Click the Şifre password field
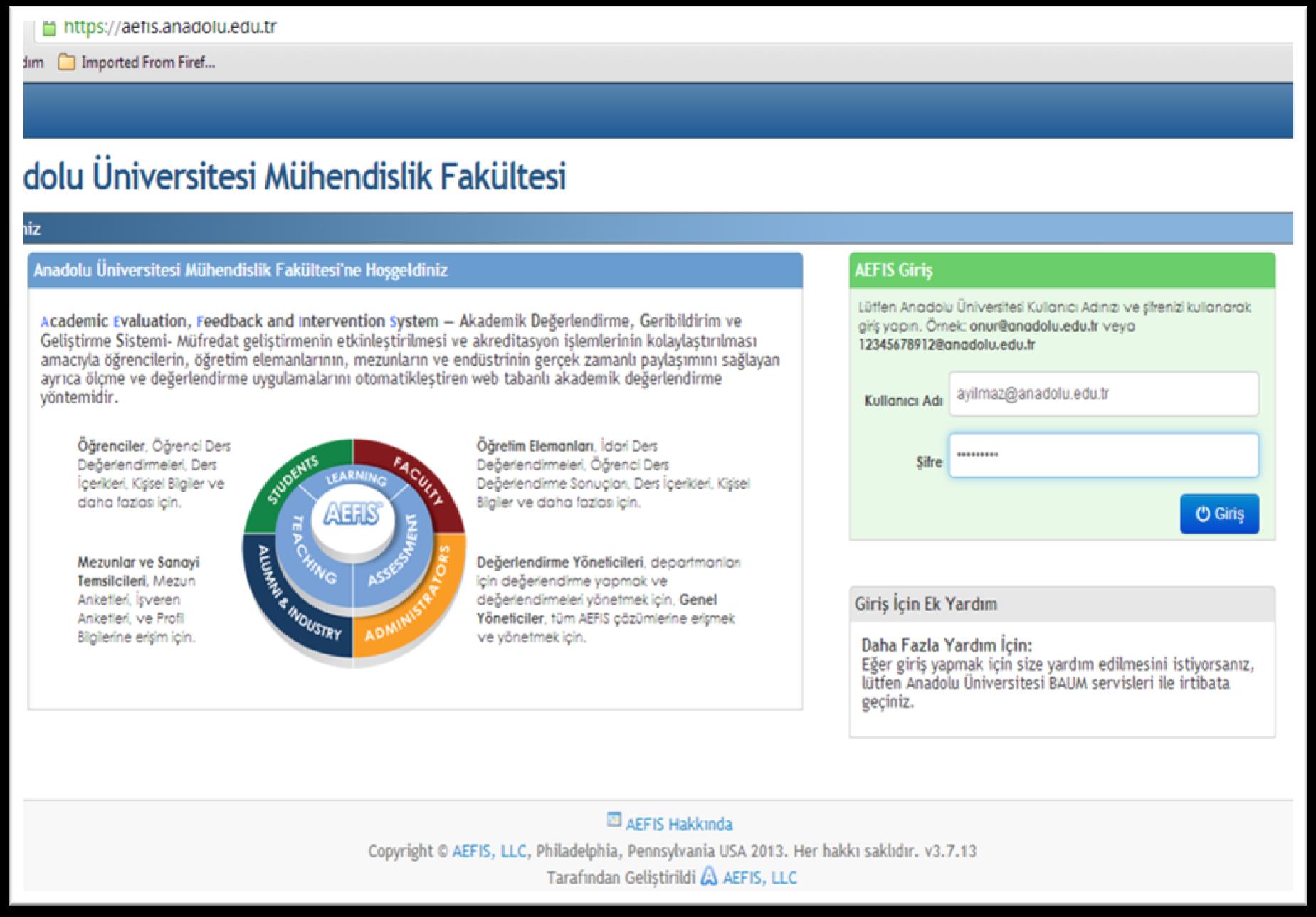 tap(1104, 455)
